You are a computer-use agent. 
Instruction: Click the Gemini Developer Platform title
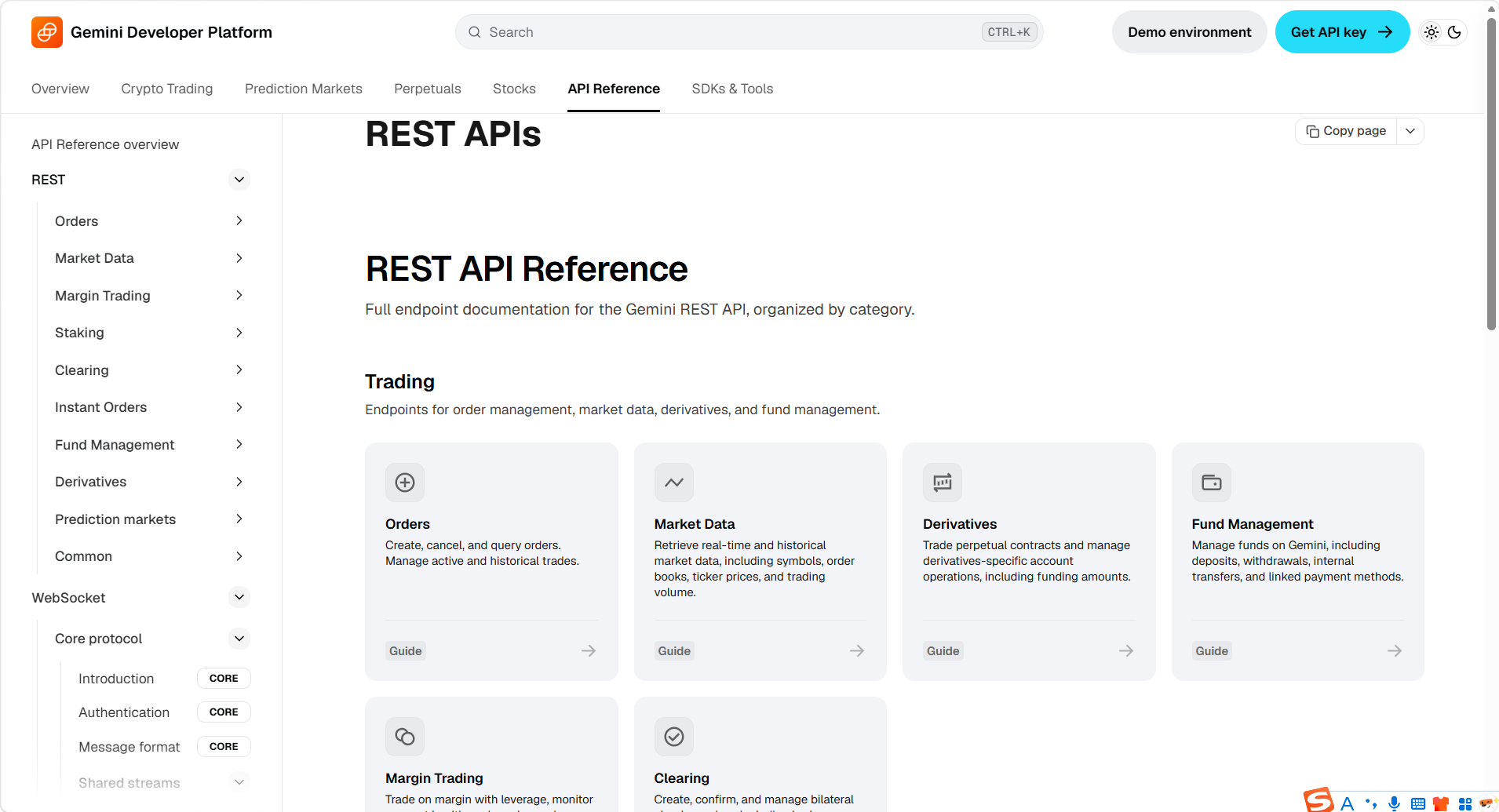171,32
